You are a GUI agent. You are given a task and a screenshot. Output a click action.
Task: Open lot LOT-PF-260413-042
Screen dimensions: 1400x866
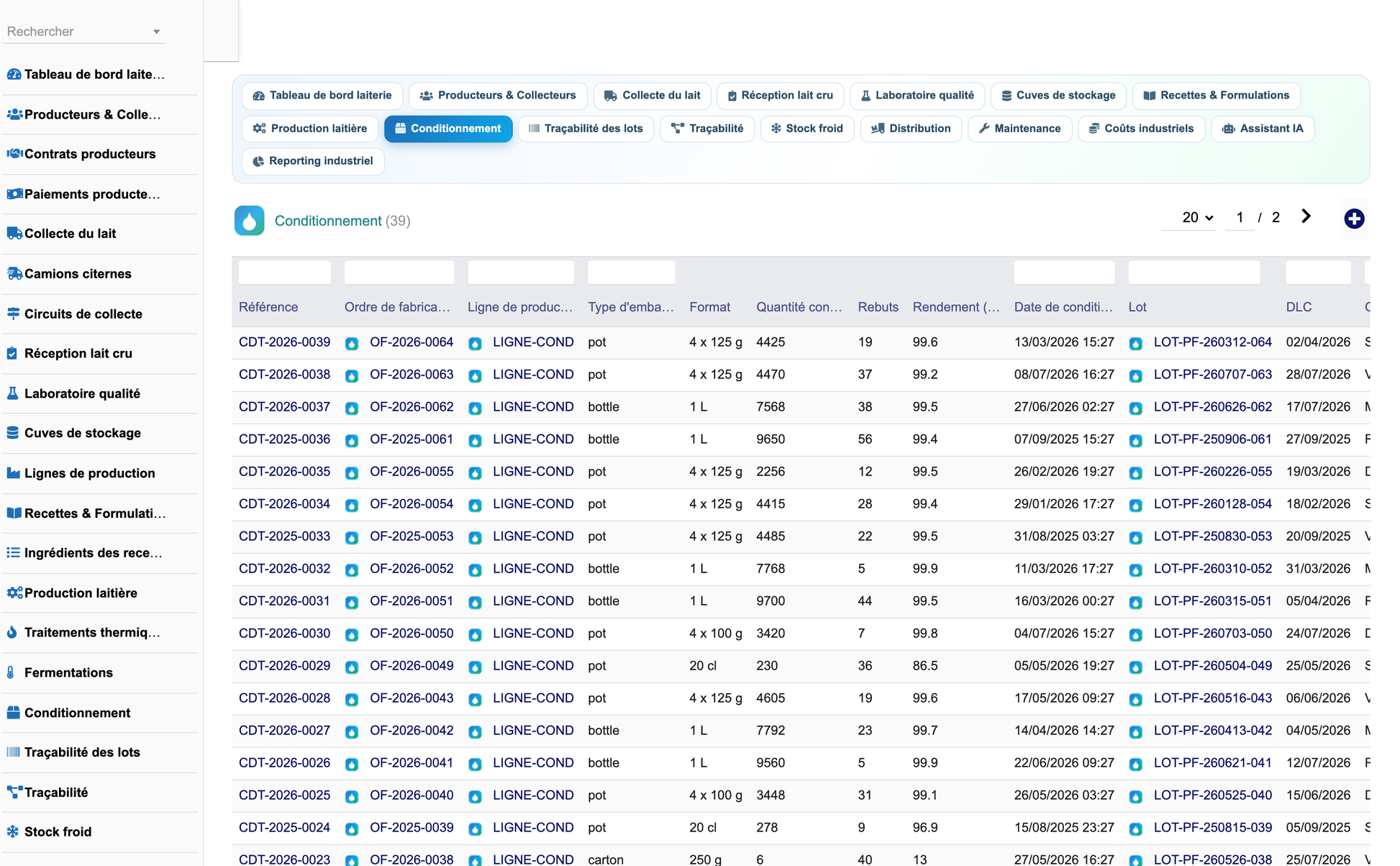click(1212, 731)
